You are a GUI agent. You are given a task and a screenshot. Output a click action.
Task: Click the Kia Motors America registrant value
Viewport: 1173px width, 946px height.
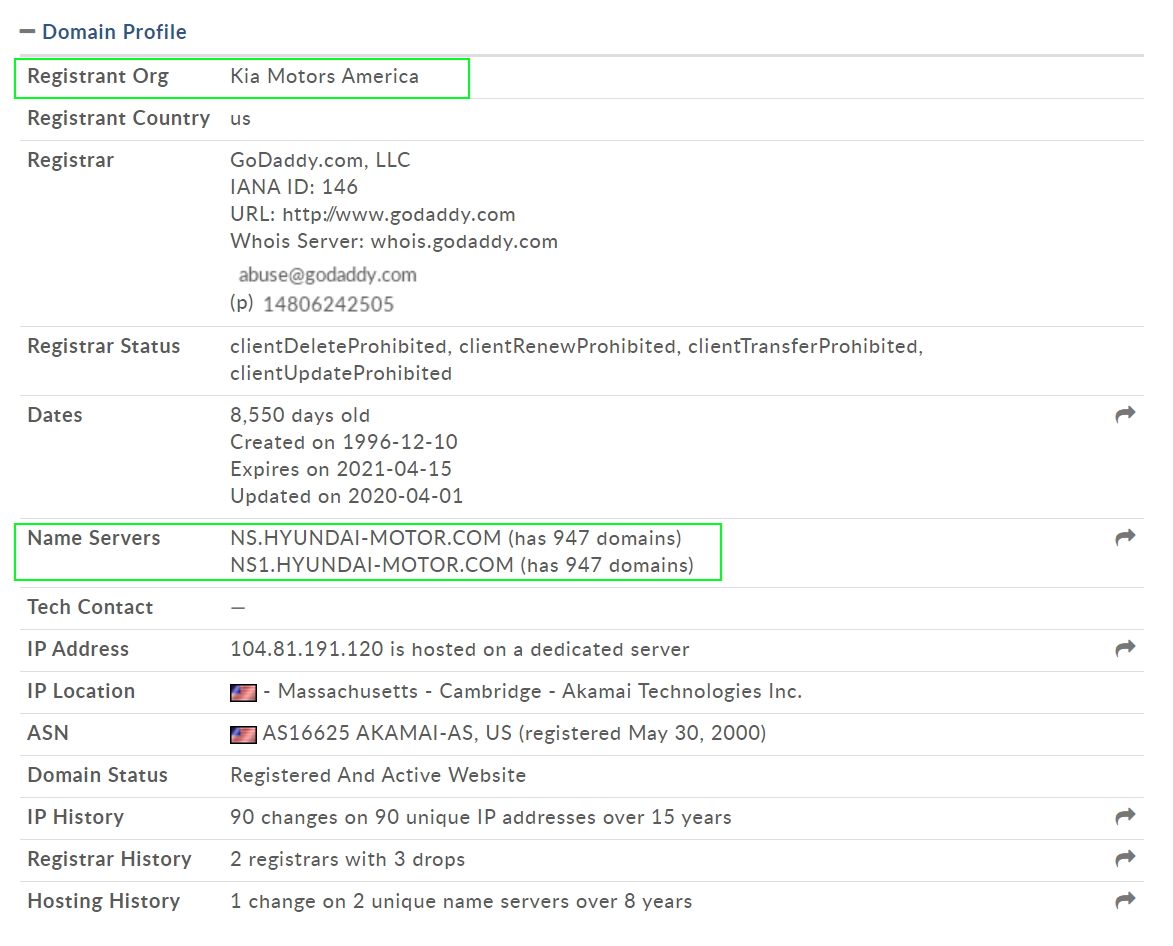325,76
